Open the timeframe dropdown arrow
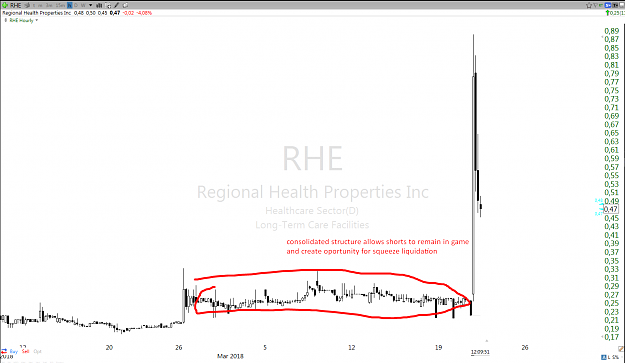625x363 pixels. click(90, 5)
